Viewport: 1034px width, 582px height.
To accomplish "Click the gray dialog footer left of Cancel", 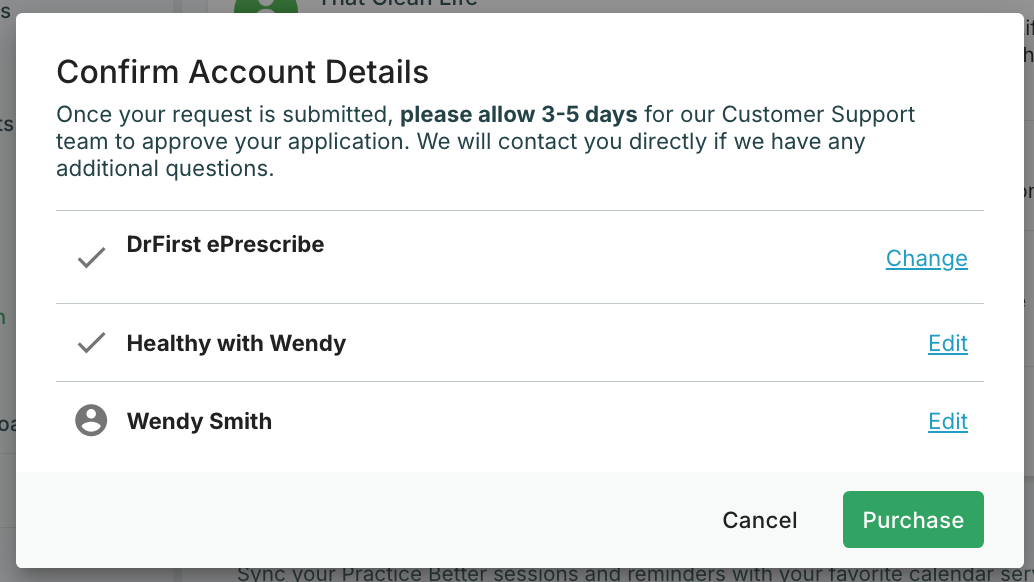I will click(361, 519).
